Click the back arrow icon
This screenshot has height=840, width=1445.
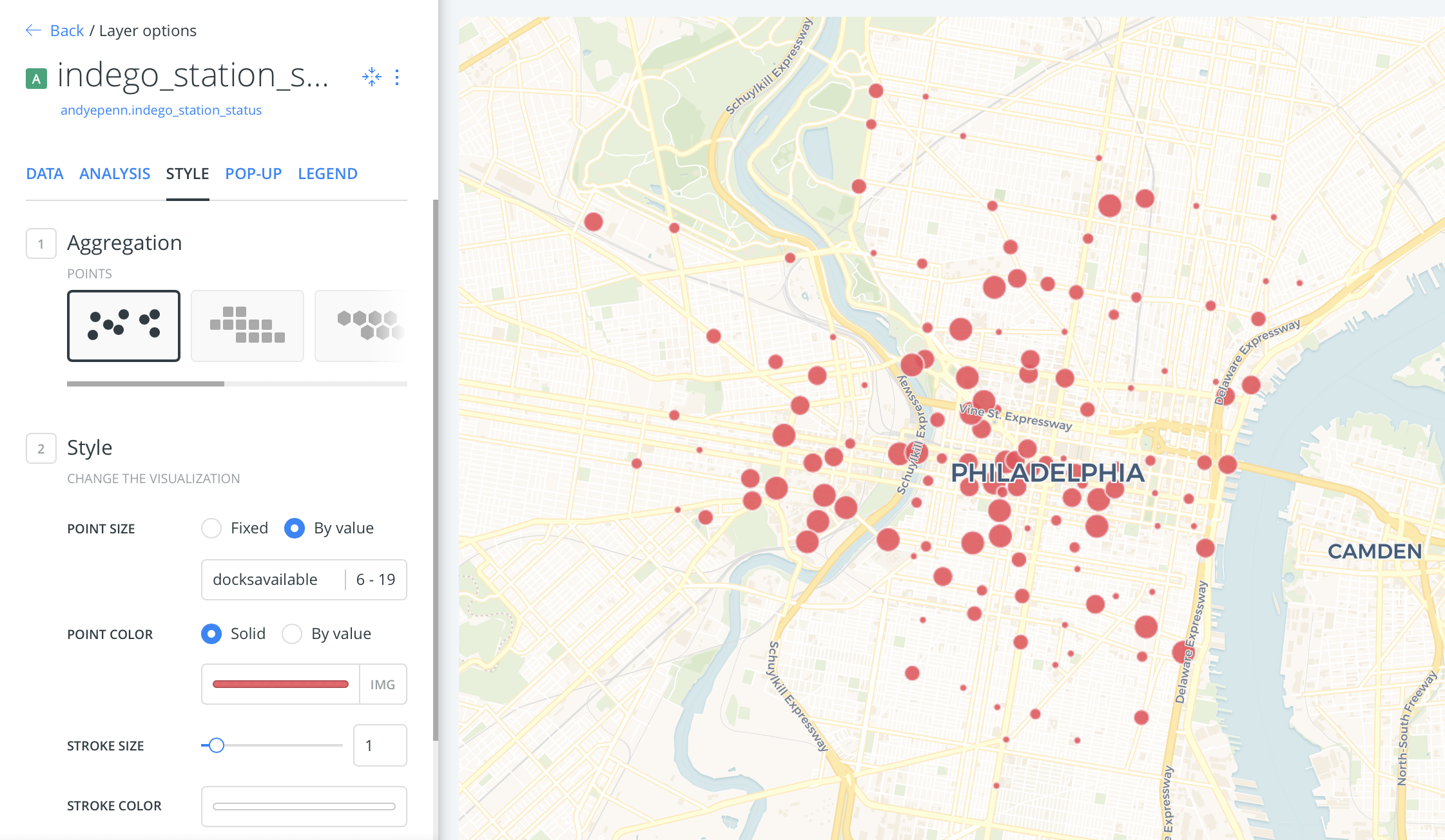[33, 30]
